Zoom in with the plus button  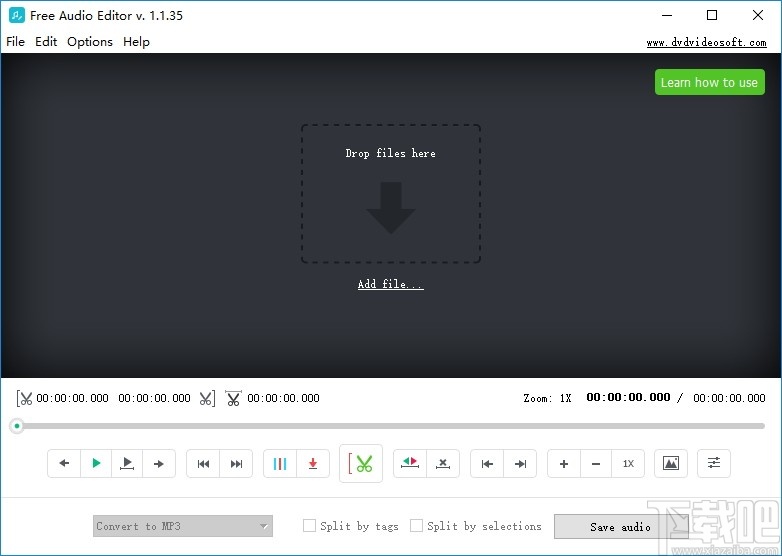point(564,463)
